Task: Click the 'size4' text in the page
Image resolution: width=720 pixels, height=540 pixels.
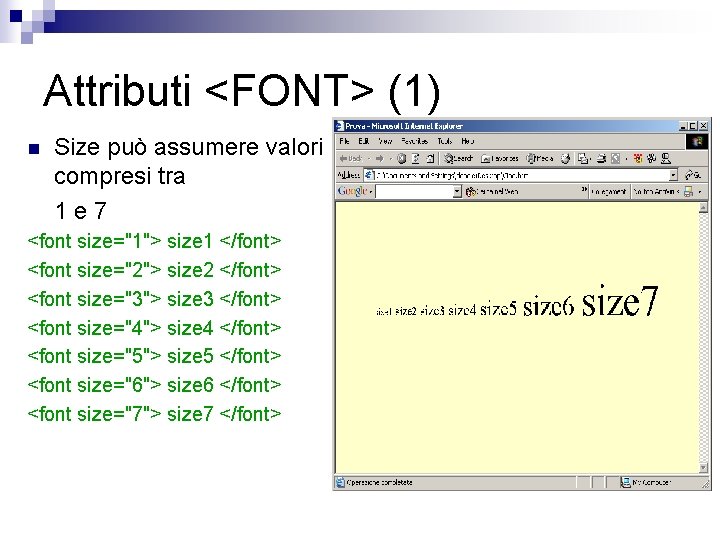Action: point(462,310)
